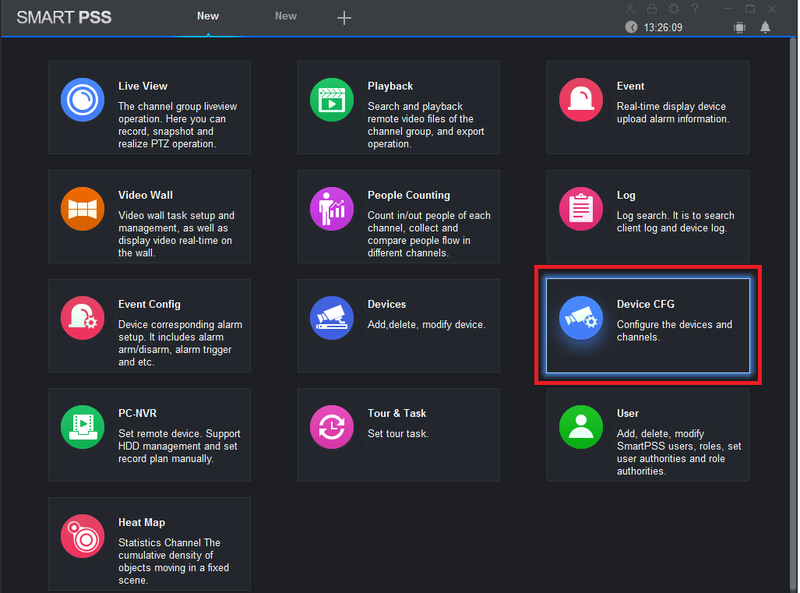Screen dimensions: 800x593
Task: Open alarm notifications bell icon
Action: click(x=765, y=27)
